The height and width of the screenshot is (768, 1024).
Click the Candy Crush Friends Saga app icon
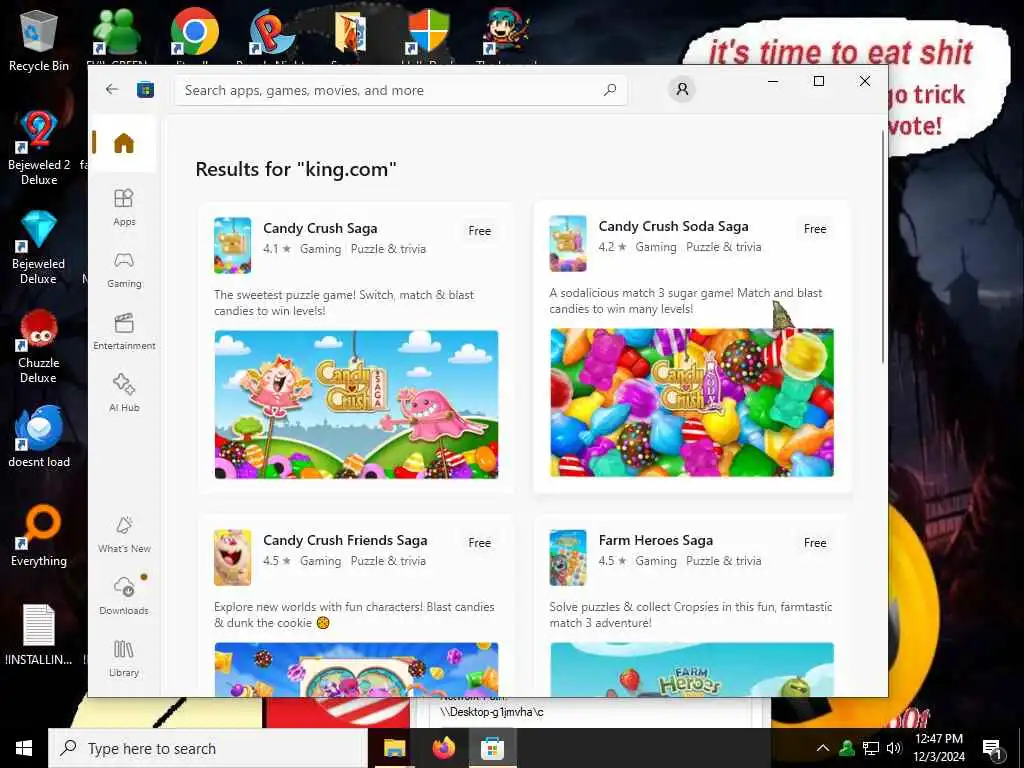coord(232,558)
